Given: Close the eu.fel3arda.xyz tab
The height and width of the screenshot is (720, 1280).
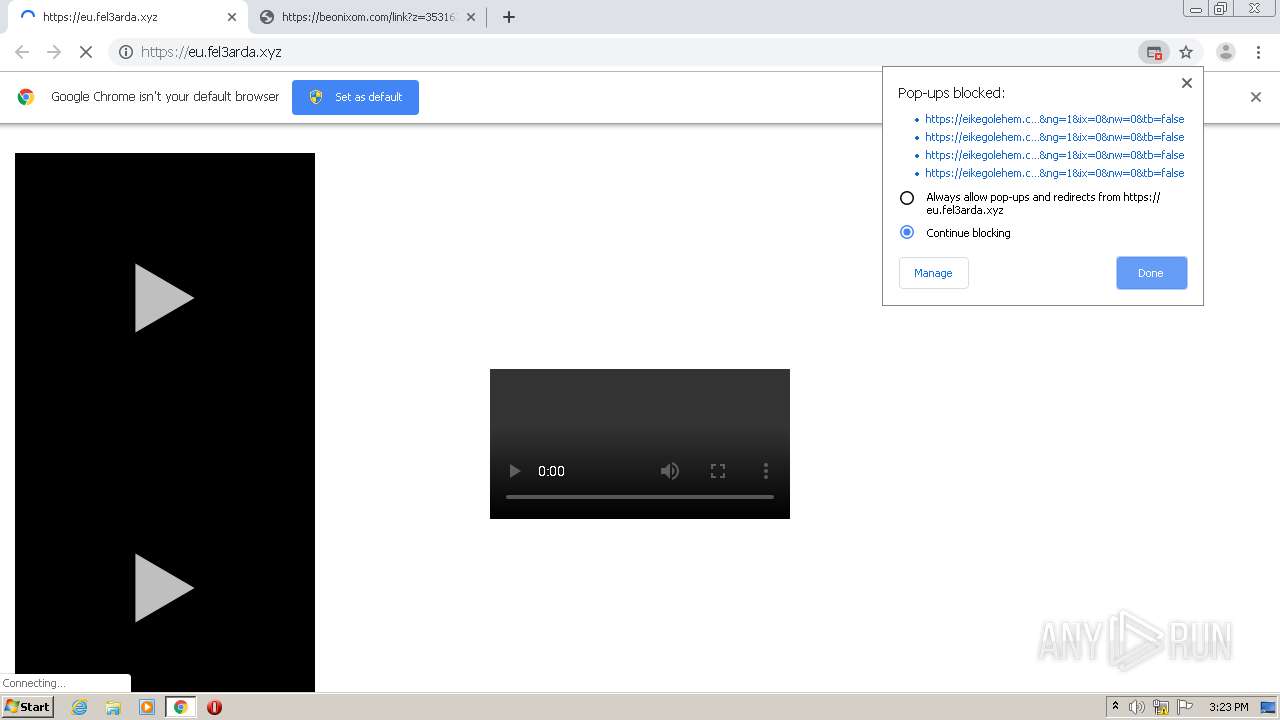Looking at the screenshot, I should click(232, 17).
